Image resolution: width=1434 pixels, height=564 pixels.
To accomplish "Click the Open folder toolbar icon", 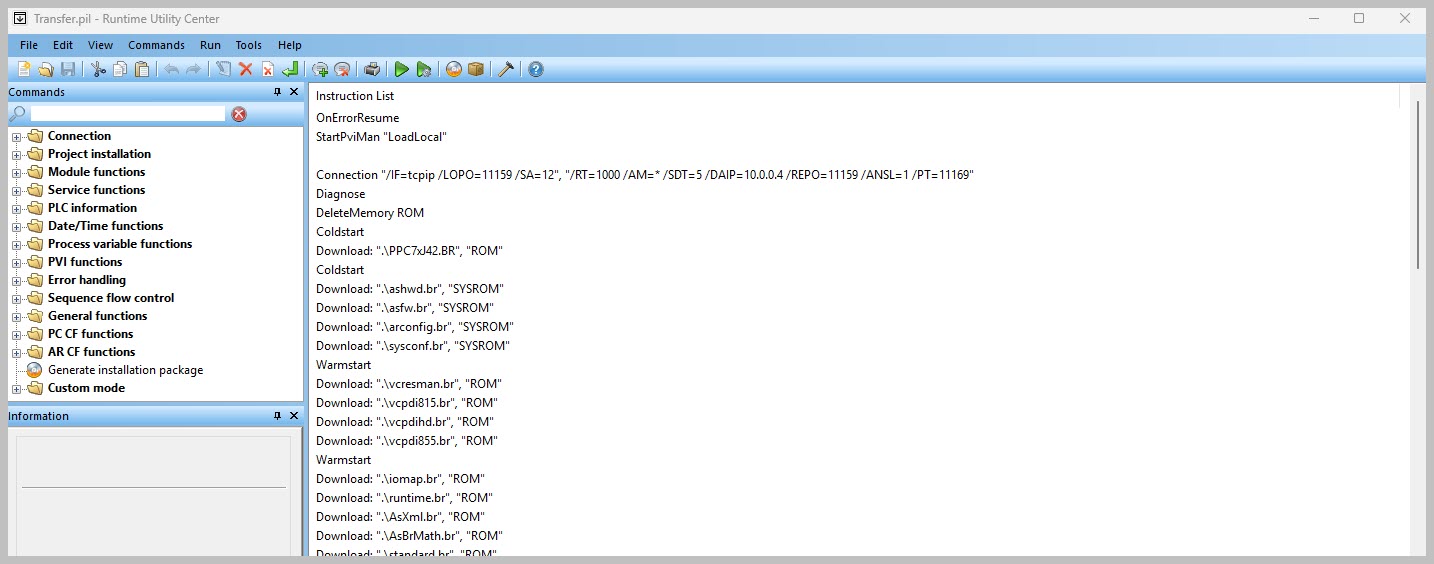I will click(46, 69).
